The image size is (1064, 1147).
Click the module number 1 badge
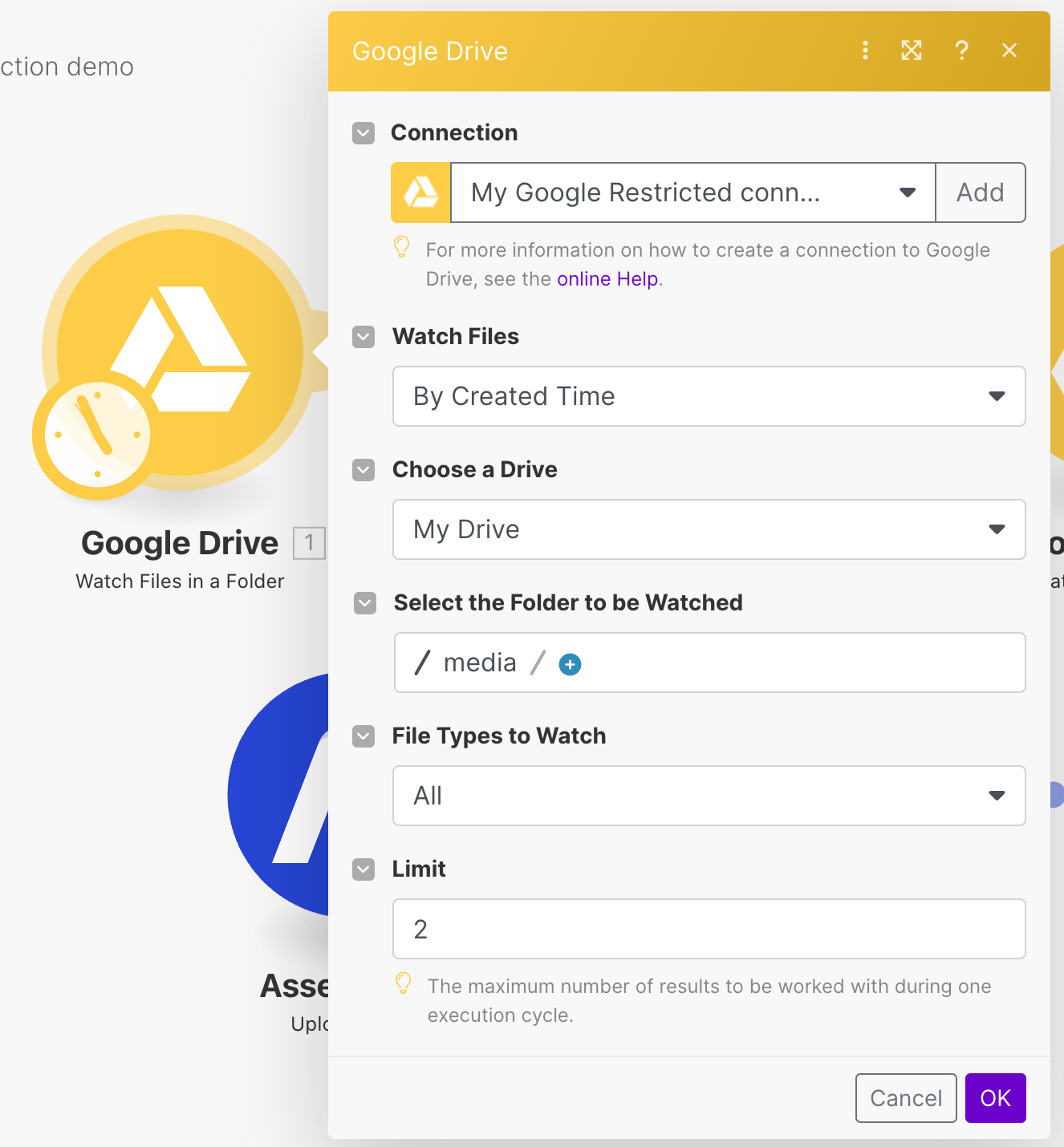[309, 543]
